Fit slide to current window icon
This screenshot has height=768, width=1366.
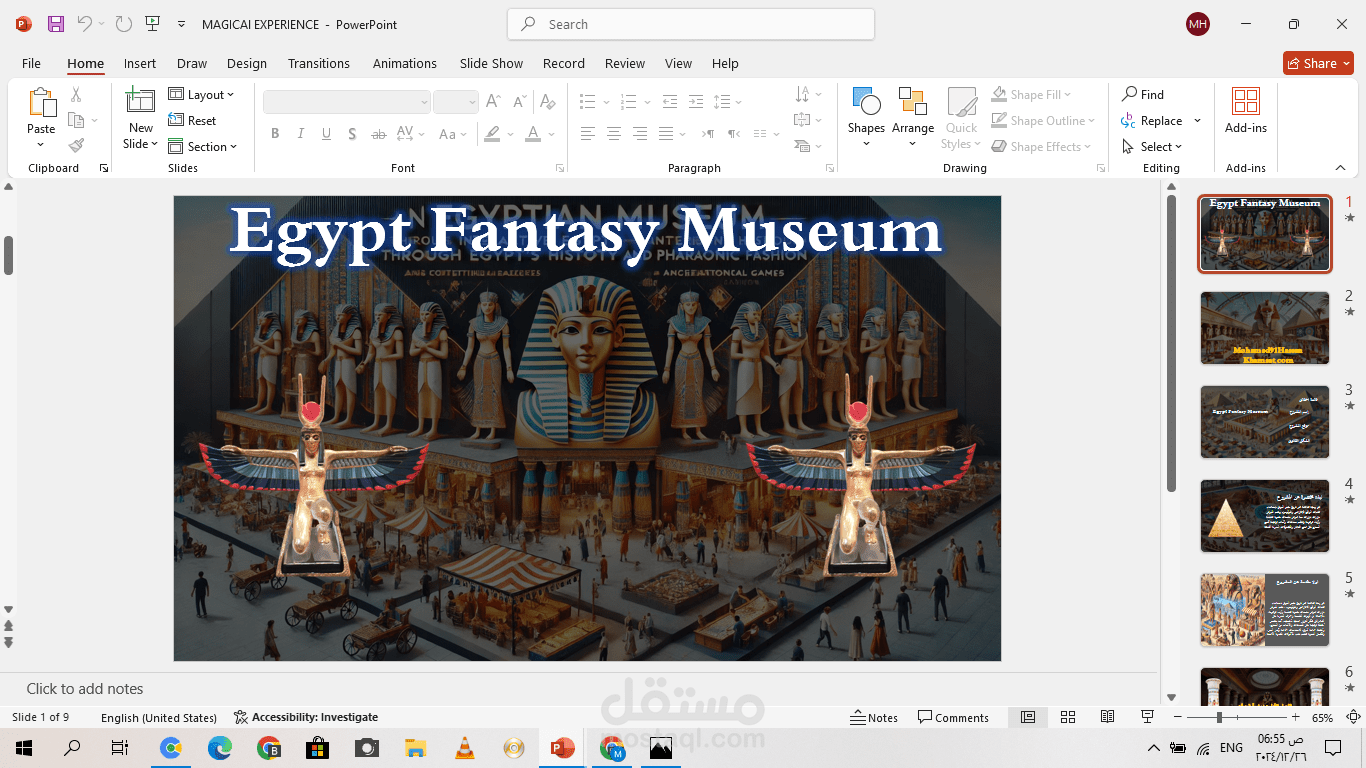pyautogui.click(x=1353, y=717)
